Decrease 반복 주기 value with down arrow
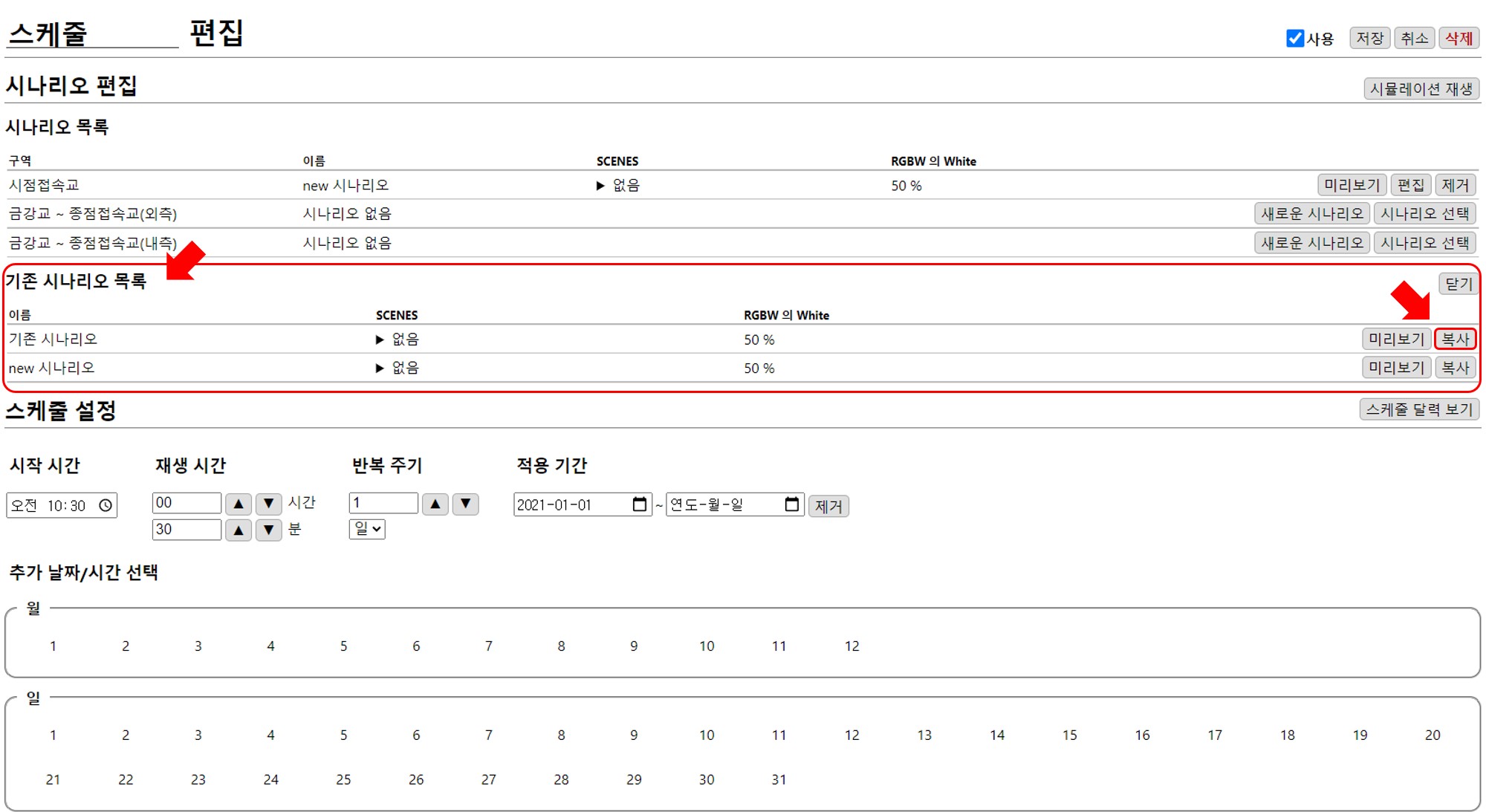The image size is (1486, 812). pos(466,504)
